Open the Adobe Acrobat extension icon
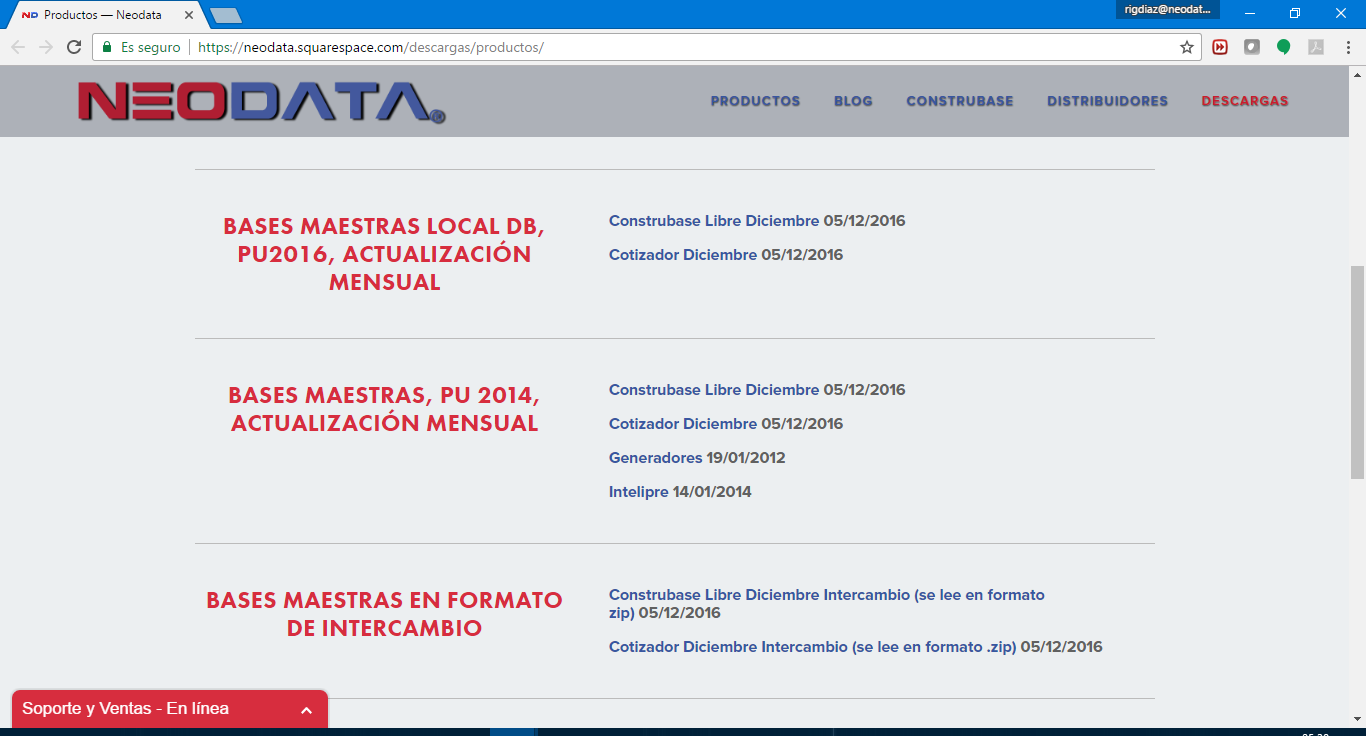Screen dimensions: 1366x736 pos(1315,46)
